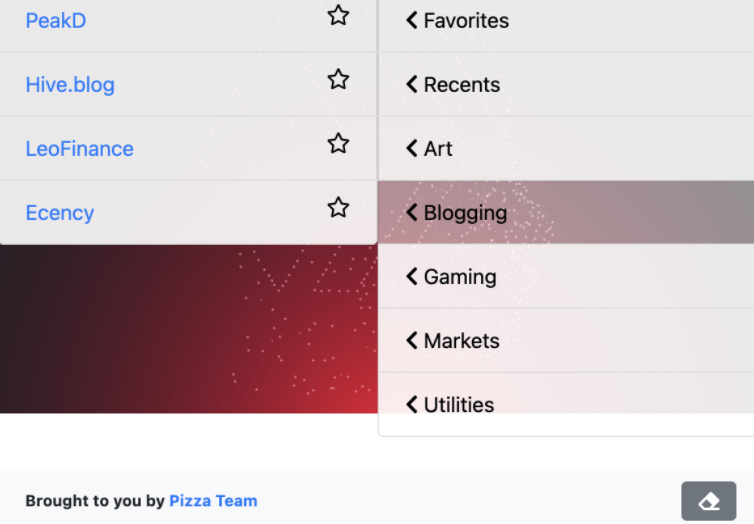Open the Markets category
Image resolution: width=754 pixels, height=524 pixels.
[x=566, y=340]
